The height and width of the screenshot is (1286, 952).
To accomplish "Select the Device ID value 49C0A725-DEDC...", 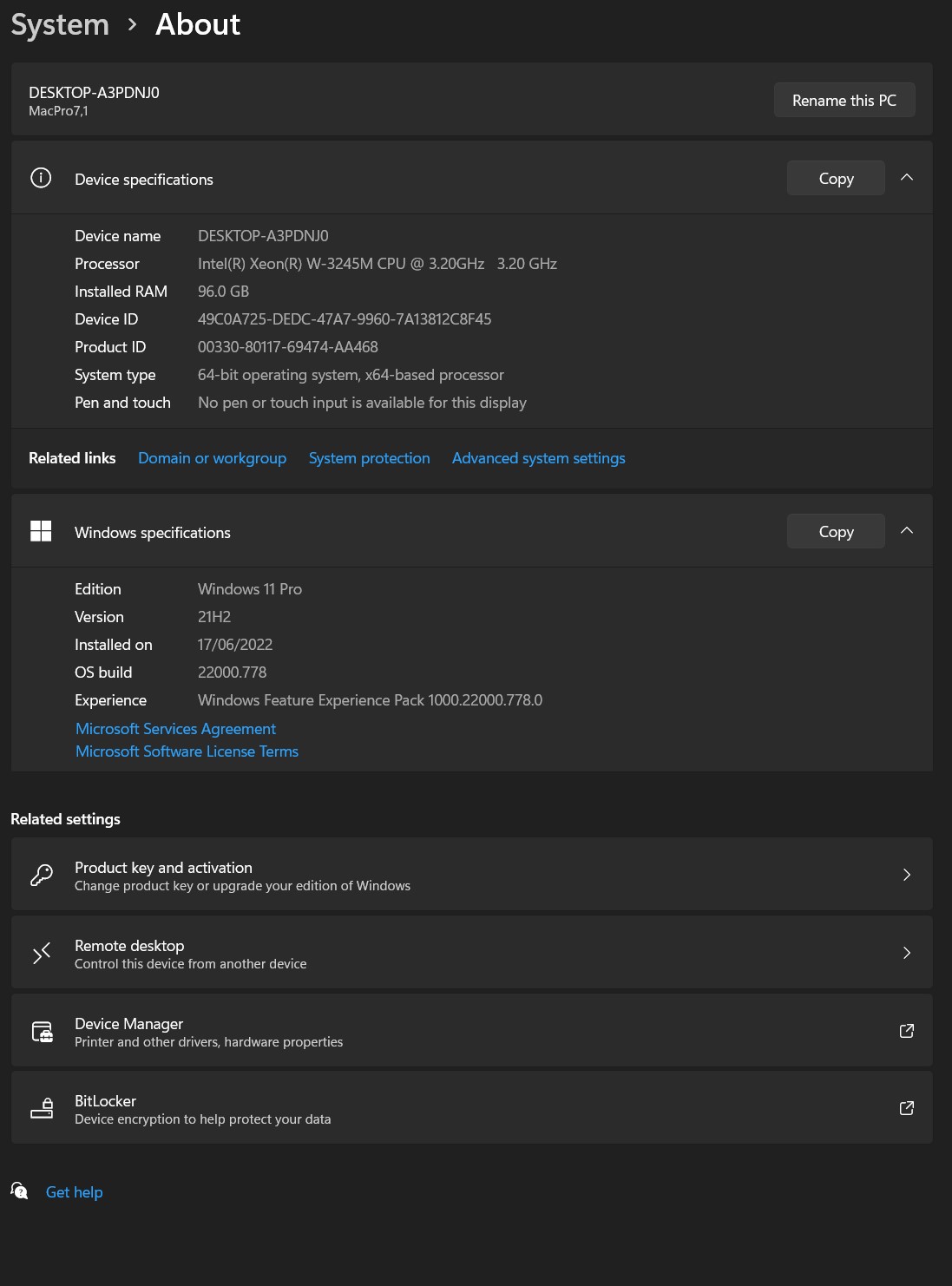I will pyautogui.click(x=345, y=319).
